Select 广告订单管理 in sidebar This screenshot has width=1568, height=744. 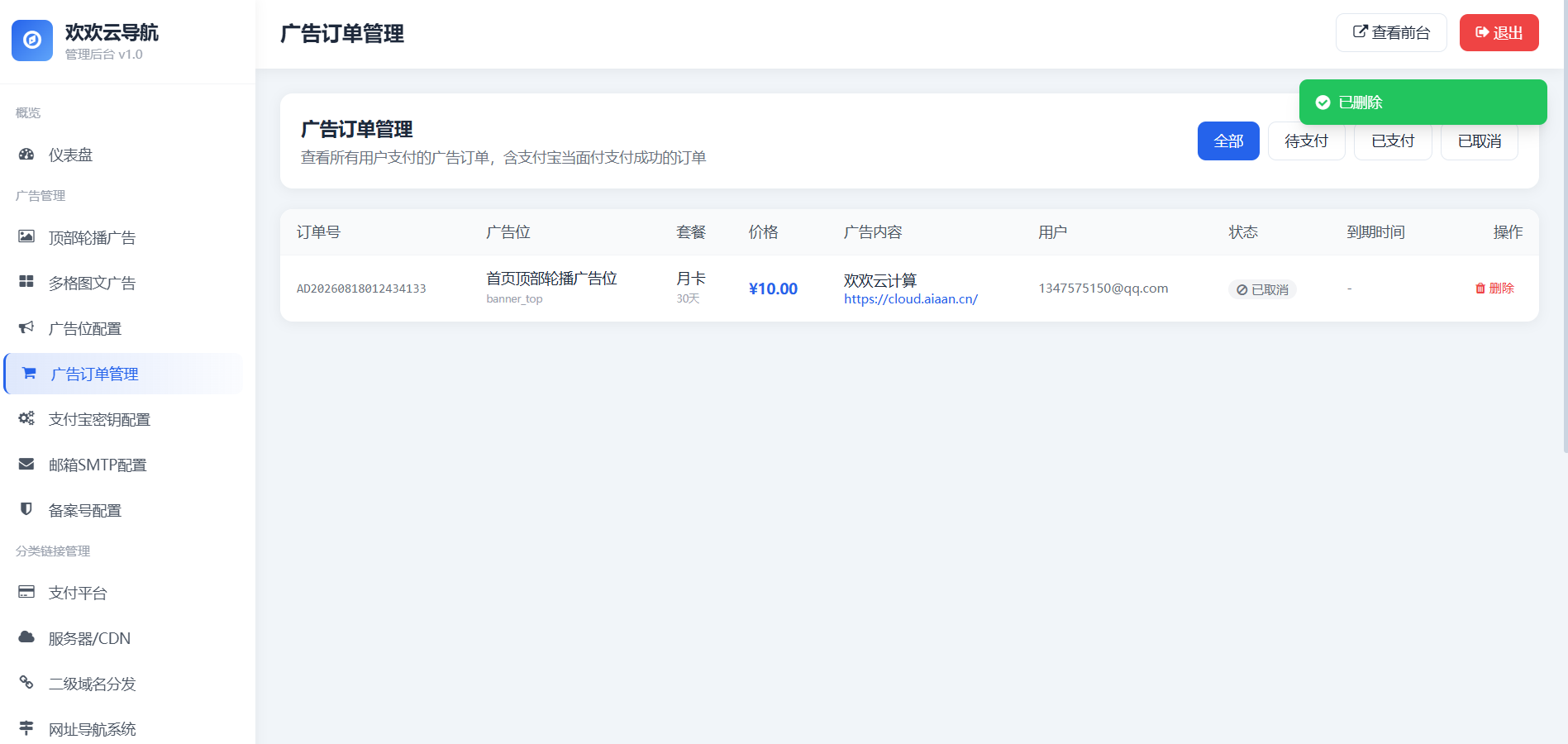point(124,374)
